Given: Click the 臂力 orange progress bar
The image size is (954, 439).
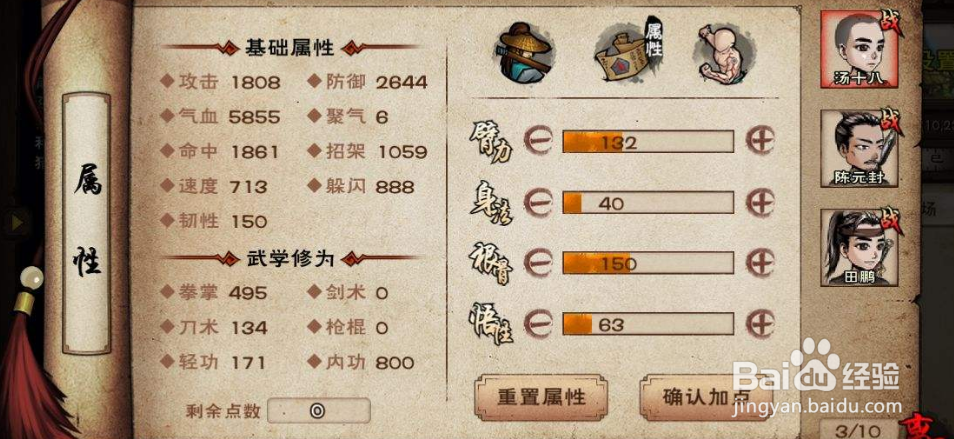Looking at the screenshot, I should click(x=648, y=142).
